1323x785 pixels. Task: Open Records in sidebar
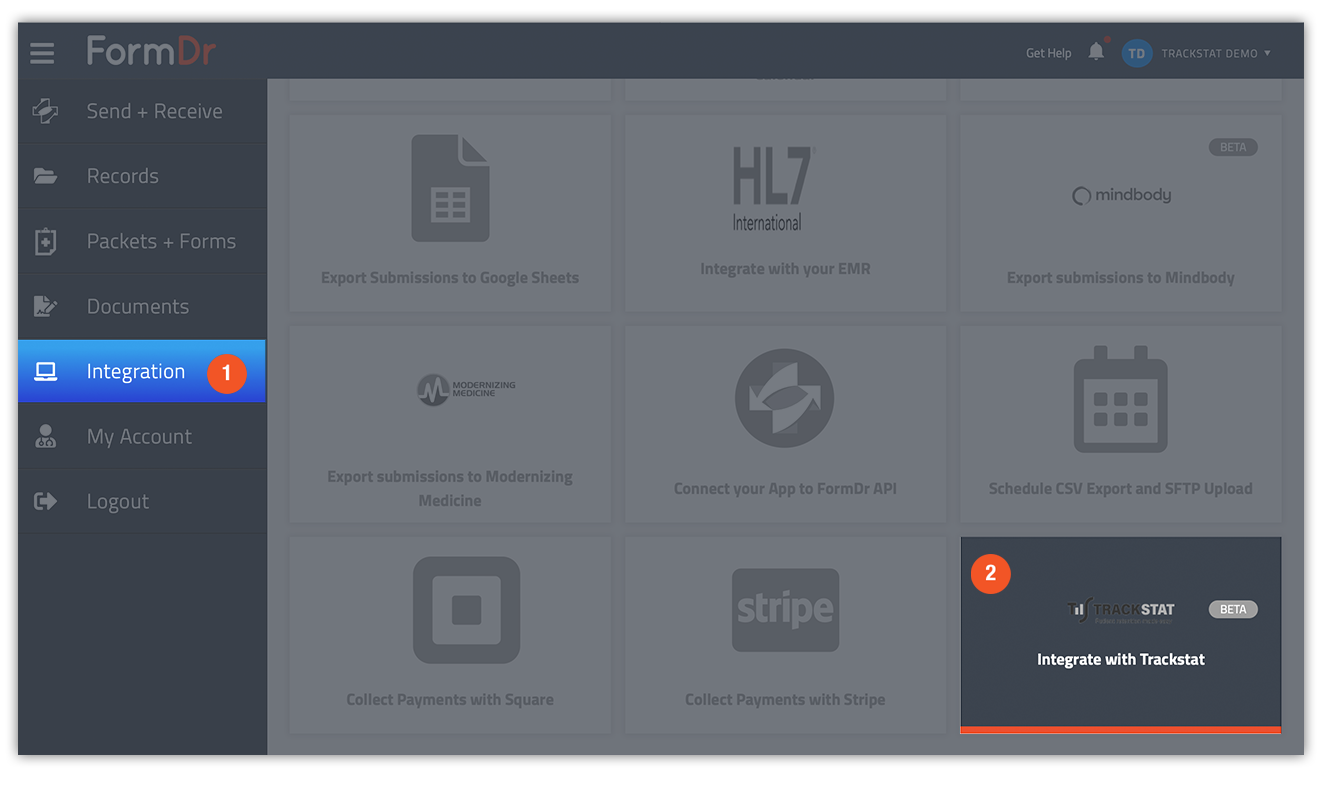[x=142, y=176]
